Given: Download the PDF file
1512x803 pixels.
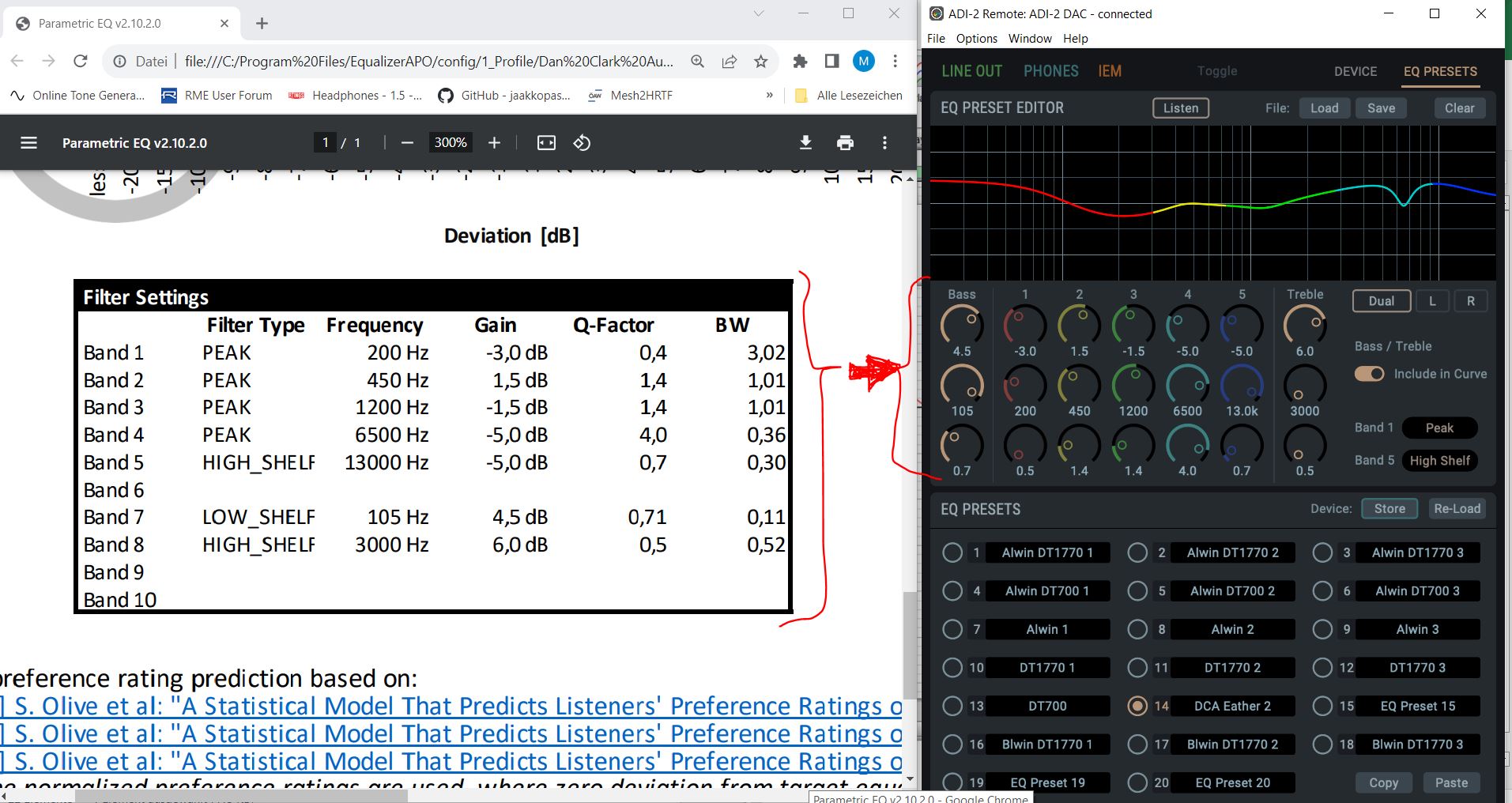Looking at the screenshot, I should point(805,143).
